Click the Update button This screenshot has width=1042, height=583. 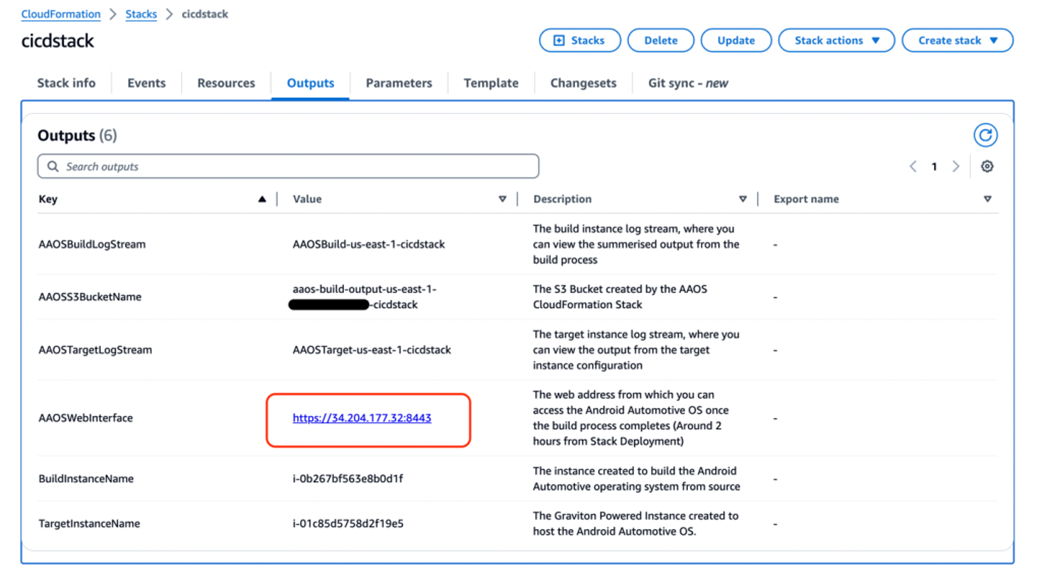tap(736, 41)
